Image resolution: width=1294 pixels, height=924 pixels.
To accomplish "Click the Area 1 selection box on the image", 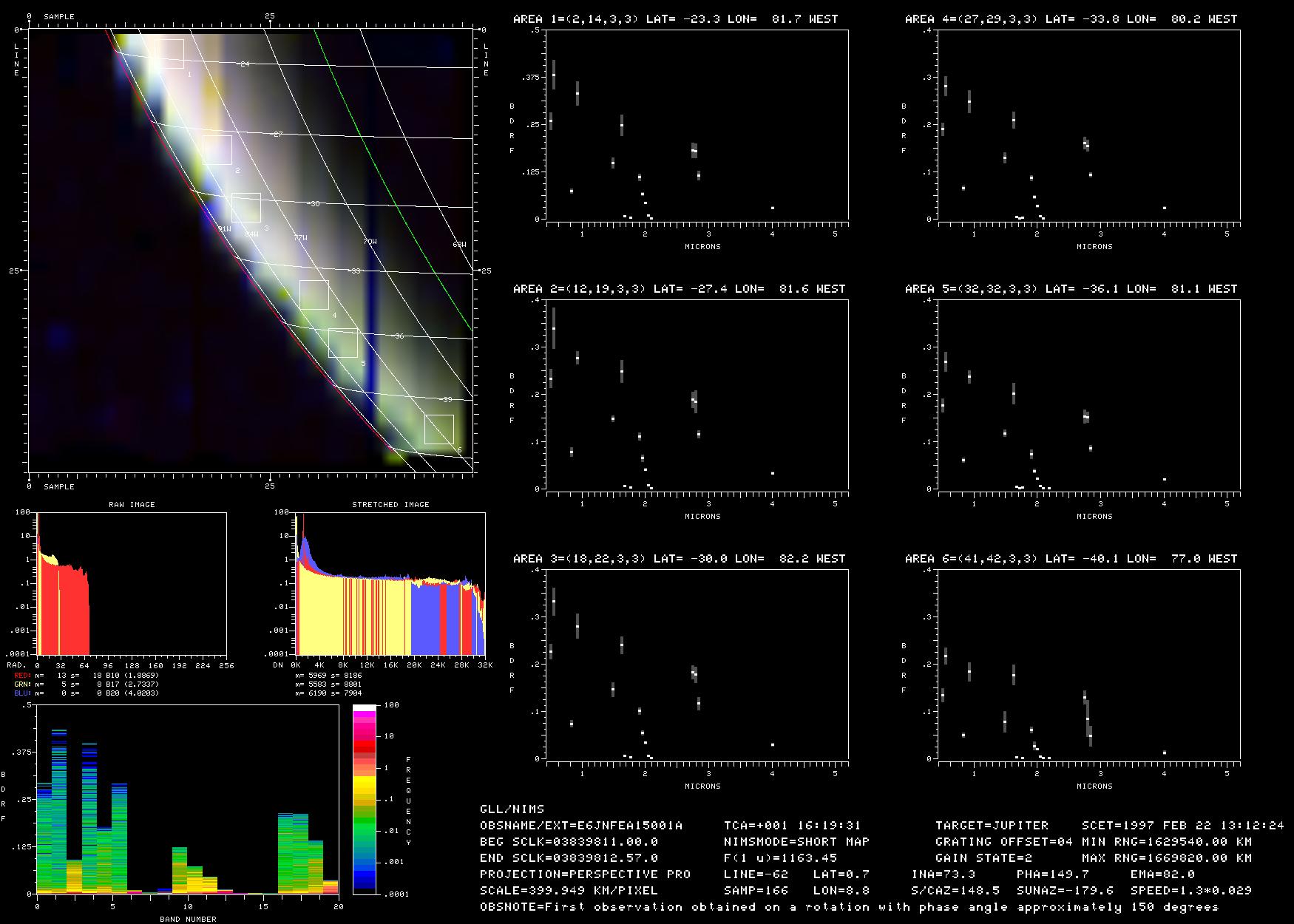I will 169,54.
